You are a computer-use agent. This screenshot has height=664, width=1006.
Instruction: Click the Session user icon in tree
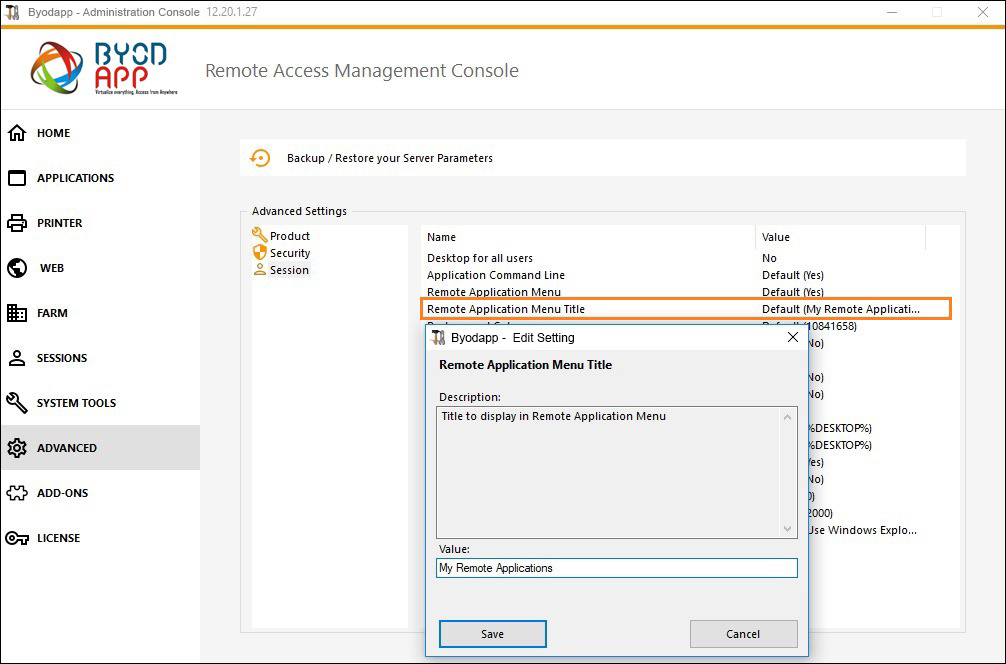tap(259, 269)
